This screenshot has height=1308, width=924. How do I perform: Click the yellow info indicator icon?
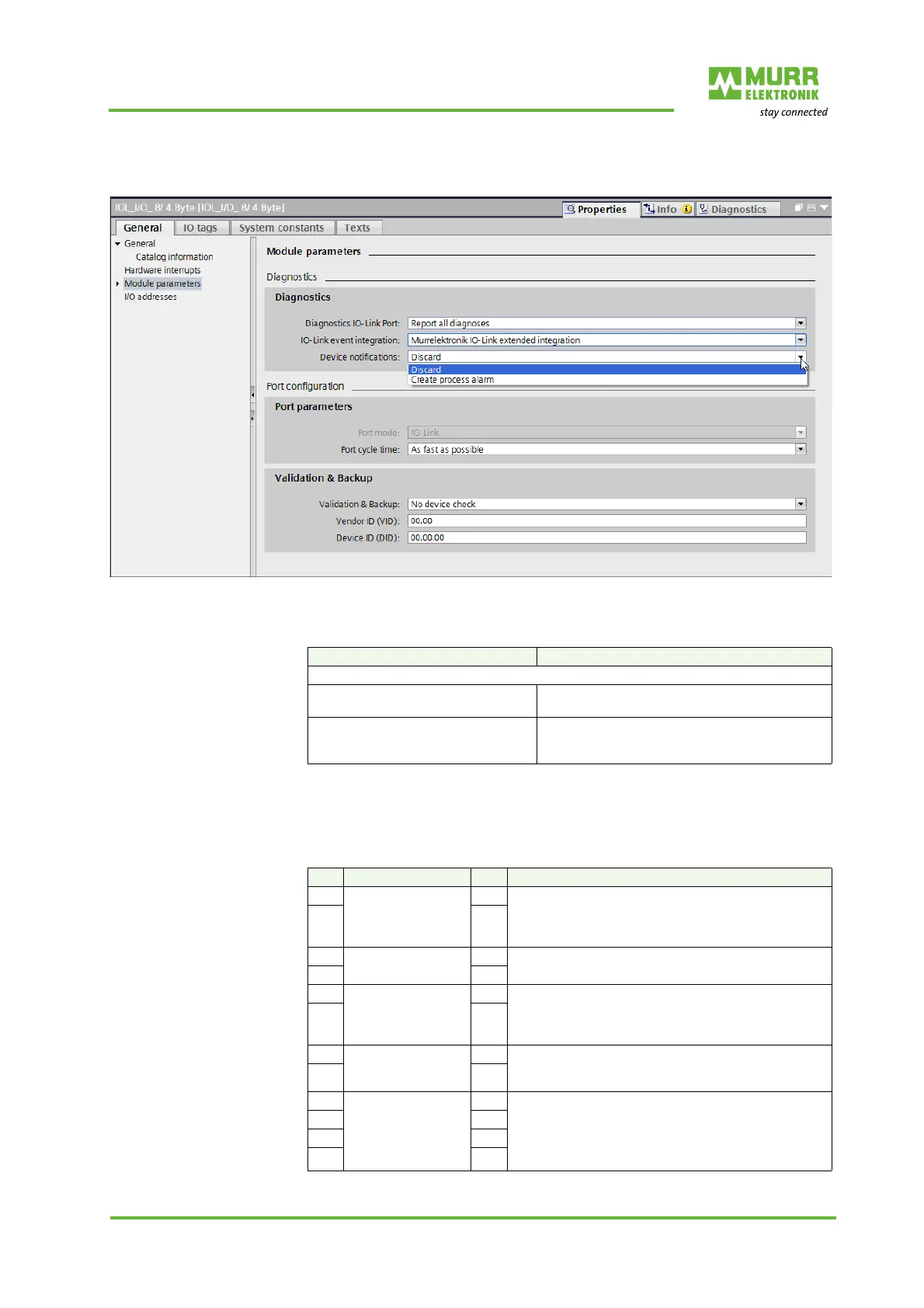[687, 209]
